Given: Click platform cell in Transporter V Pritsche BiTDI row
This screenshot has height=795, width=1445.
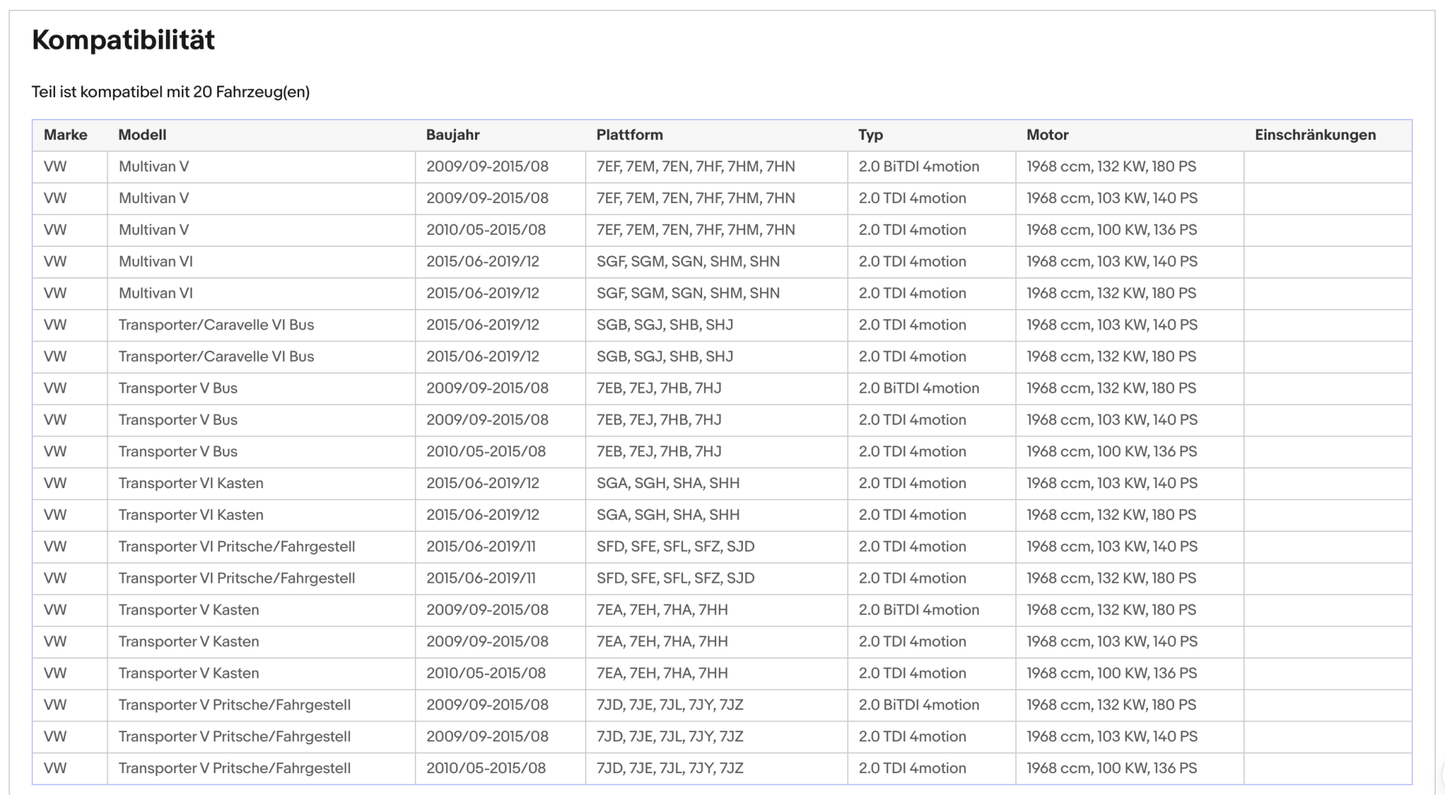Looking at the screenshot, I should (x=669, y=705).
